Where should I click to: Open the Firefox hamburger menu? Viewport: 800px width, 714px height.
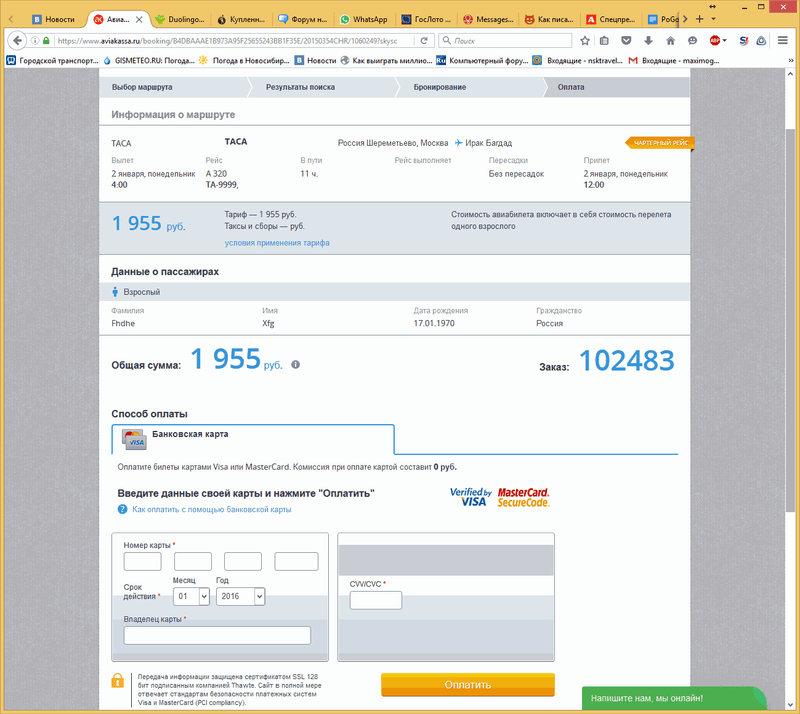(783, 41)
